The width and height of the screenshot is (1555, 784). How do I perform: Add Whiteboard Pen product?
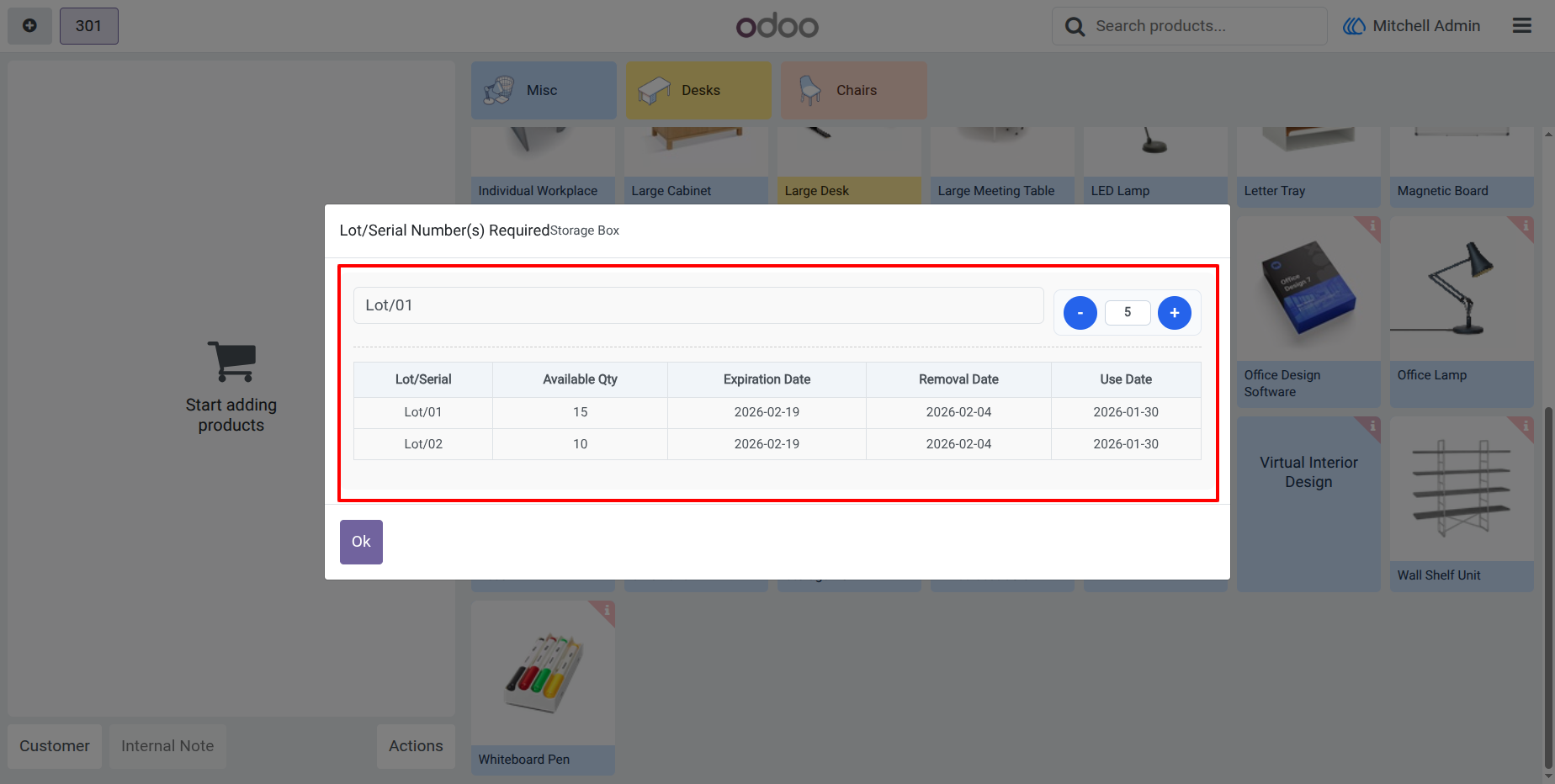(x=543, y=687)
